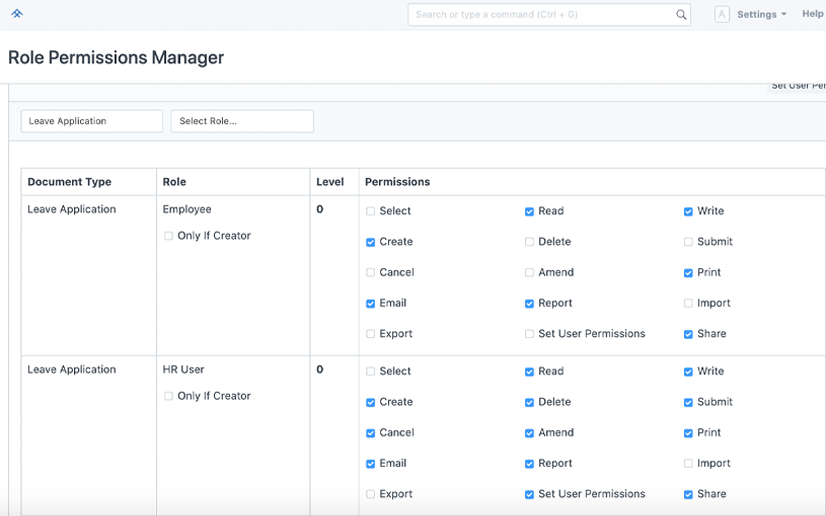The image size is (826, 516).
Task: Click the HR User role link
Action: pyautogui.click(x=183, y=370)
